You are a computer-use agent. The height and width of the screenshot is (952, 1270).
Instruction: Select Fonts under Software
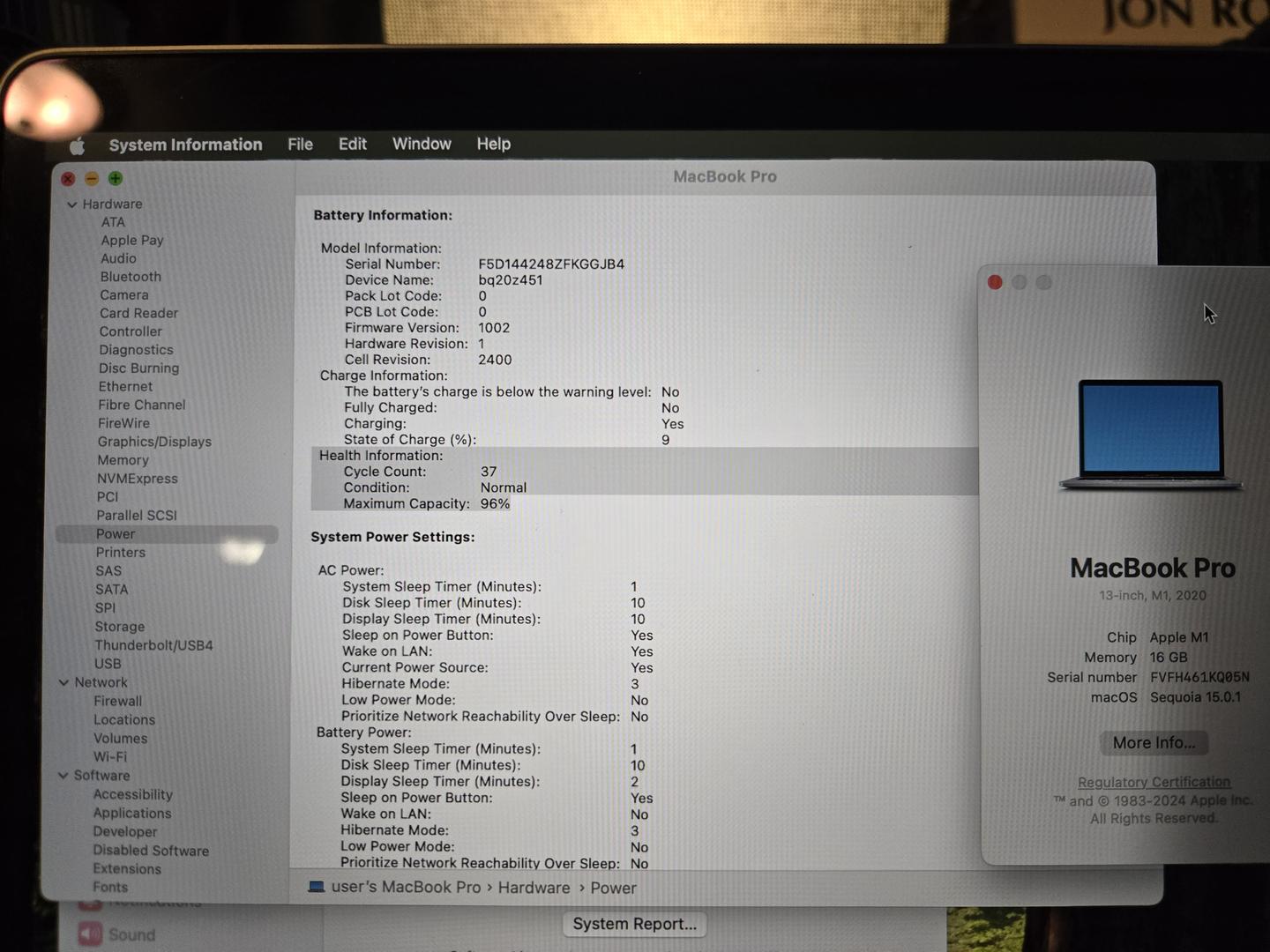point(110,888)
